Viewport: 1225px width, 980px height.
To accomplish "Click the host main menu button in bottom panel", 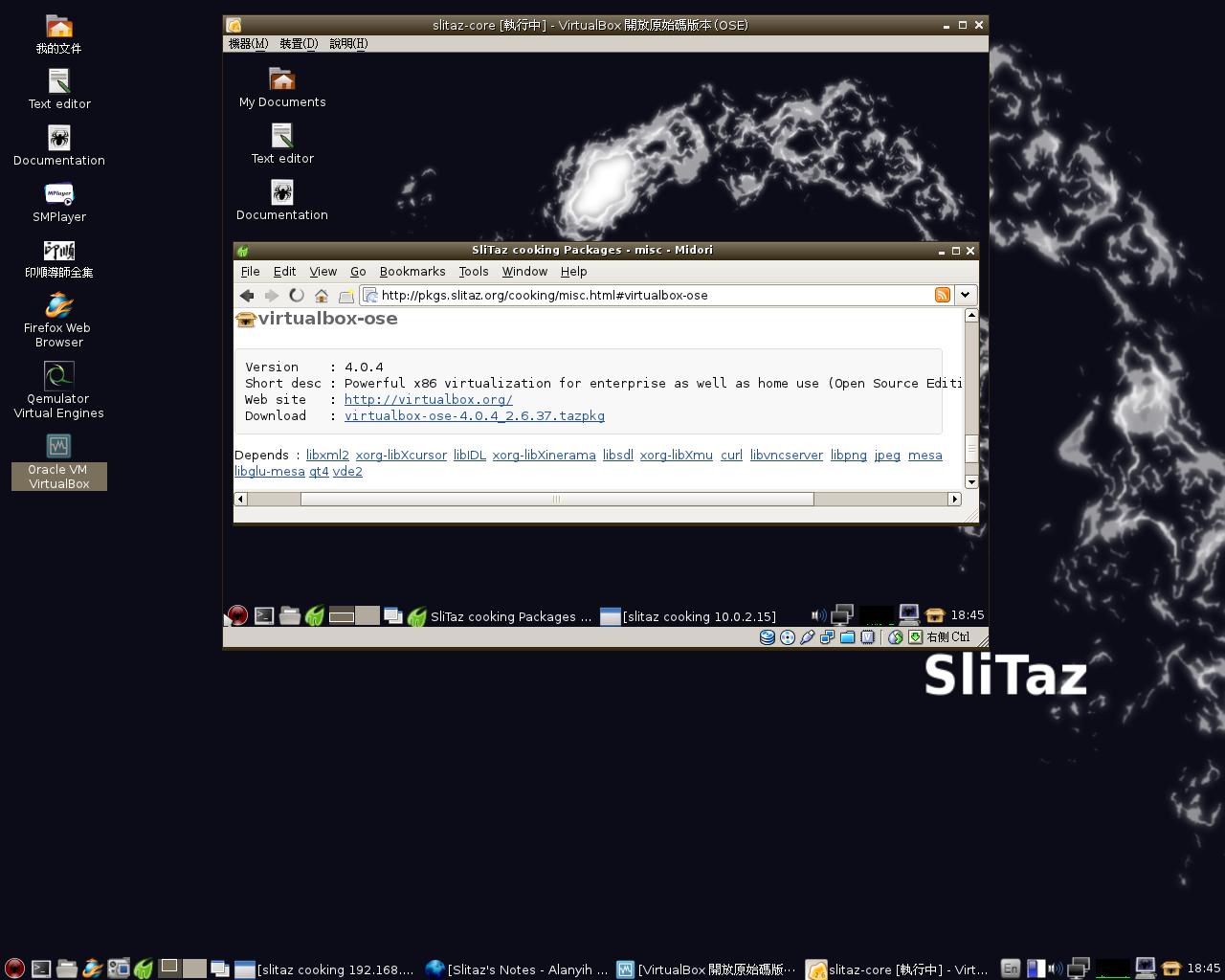I will [x=14, y=969].
